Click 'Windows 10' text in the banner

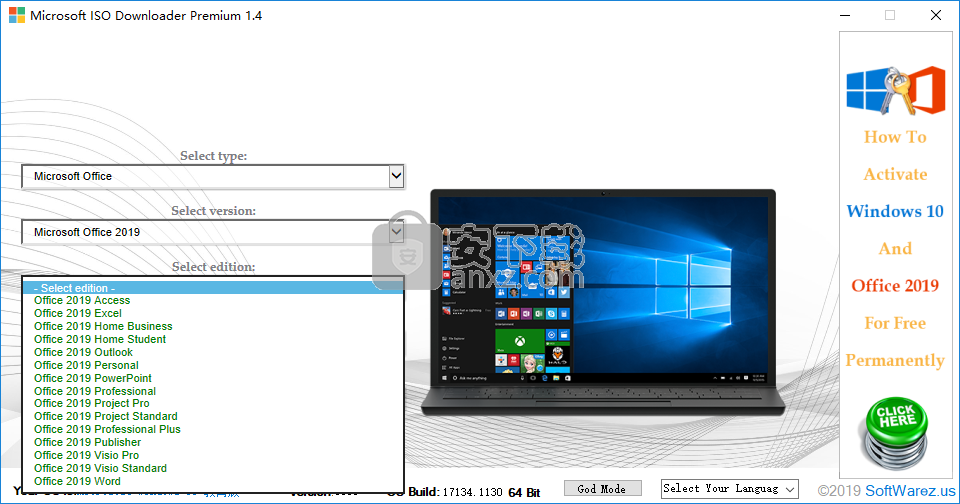tap(895, 211)
